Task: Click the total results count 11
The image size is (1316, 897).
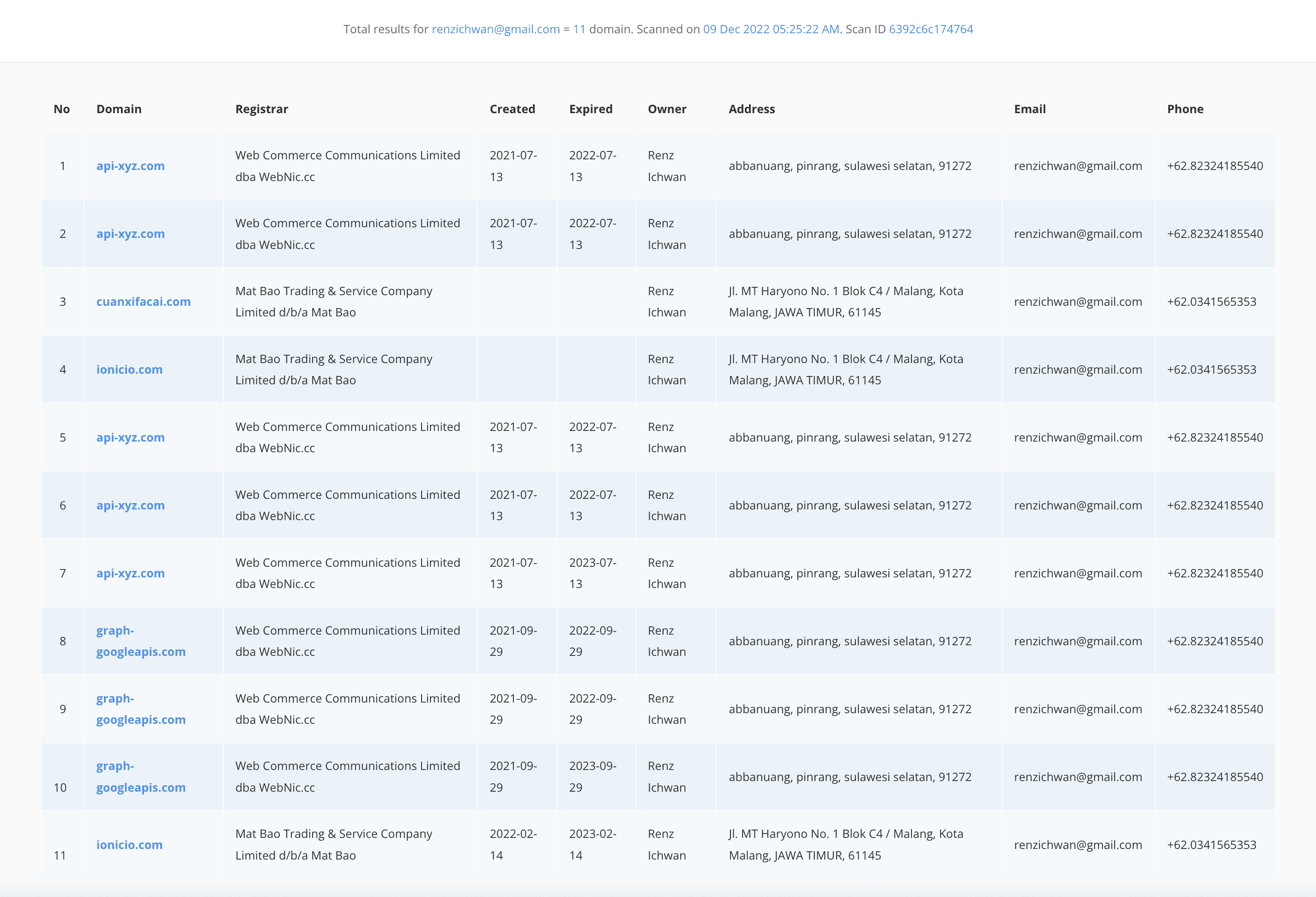Action: (x=579, y=29)
